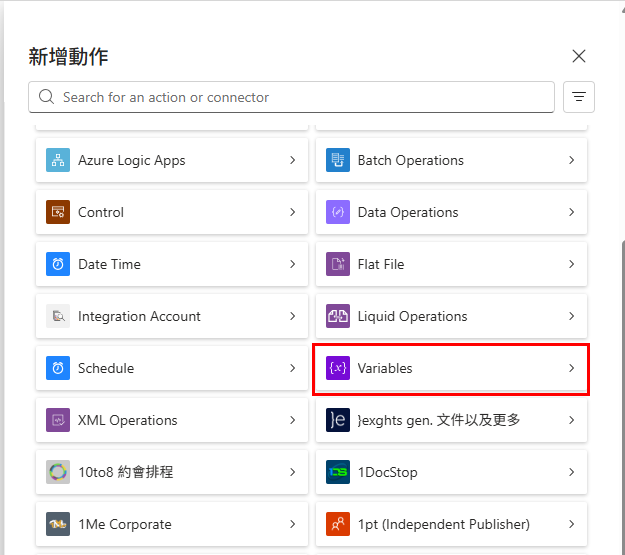Select the Integration Account label
Screen dimensions: 625x555
[x=139, y=317]
